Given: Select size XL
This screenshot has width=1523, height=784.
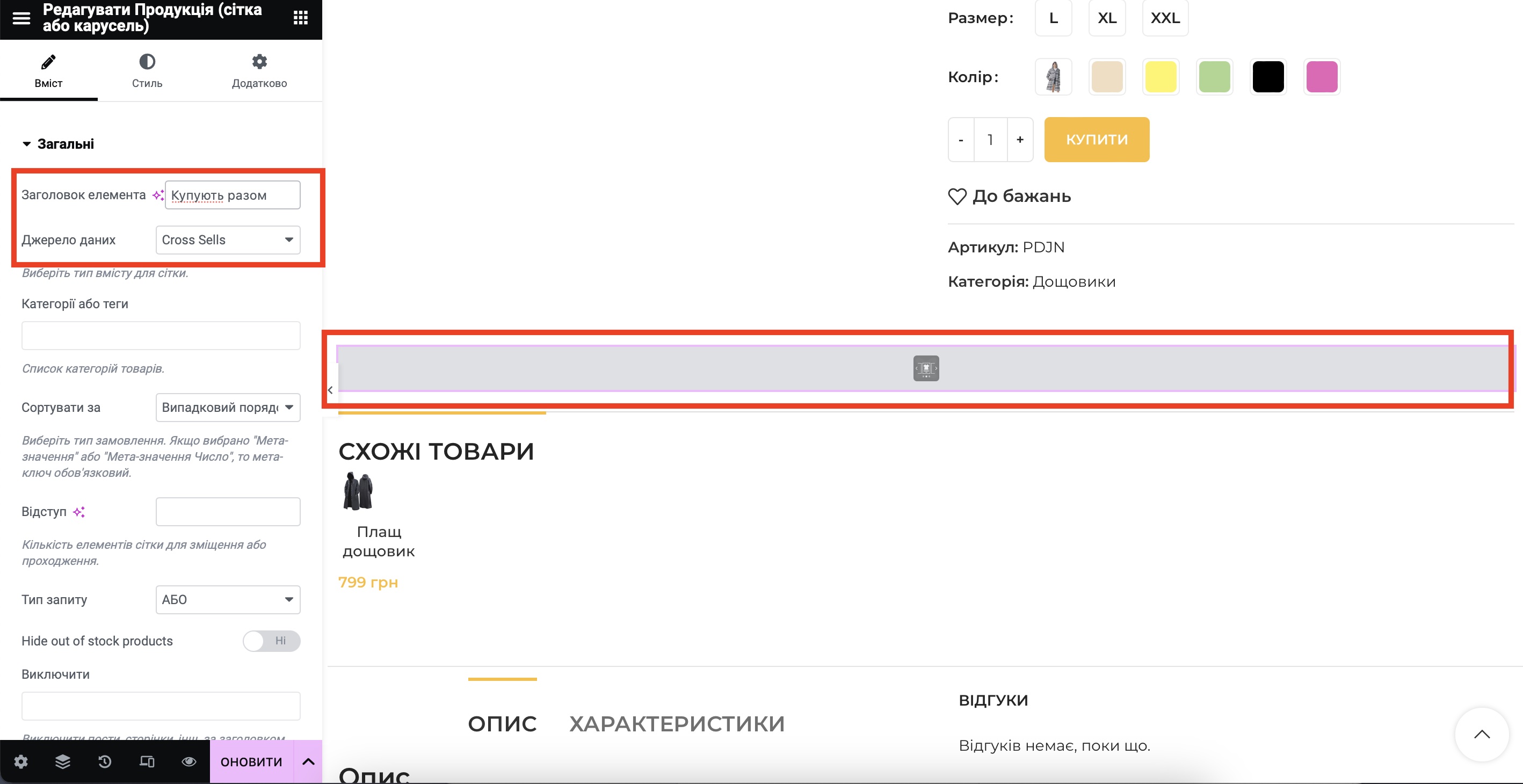Looking at the screenshot, I should 1107,18.
